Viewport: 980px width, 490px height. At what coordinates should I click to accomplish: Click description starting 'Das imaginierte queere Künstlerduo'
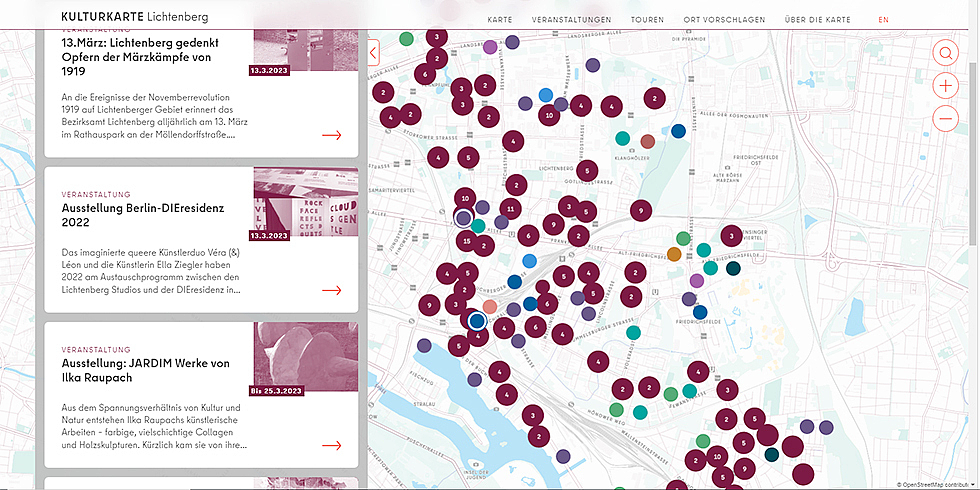(x=151, y=271)
